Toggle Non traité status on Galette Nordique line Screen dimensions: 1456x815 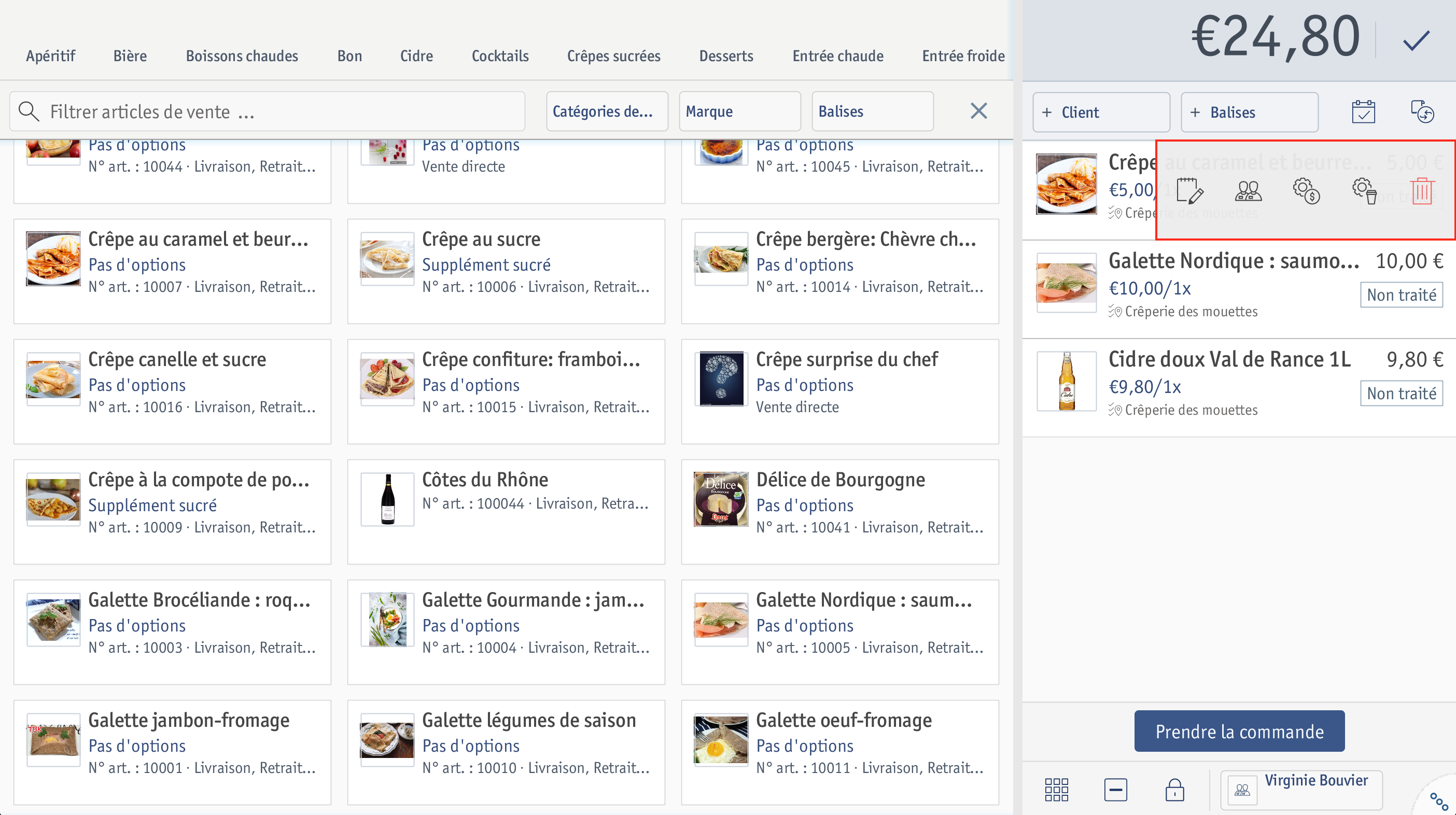click(x=1401, y=295)
